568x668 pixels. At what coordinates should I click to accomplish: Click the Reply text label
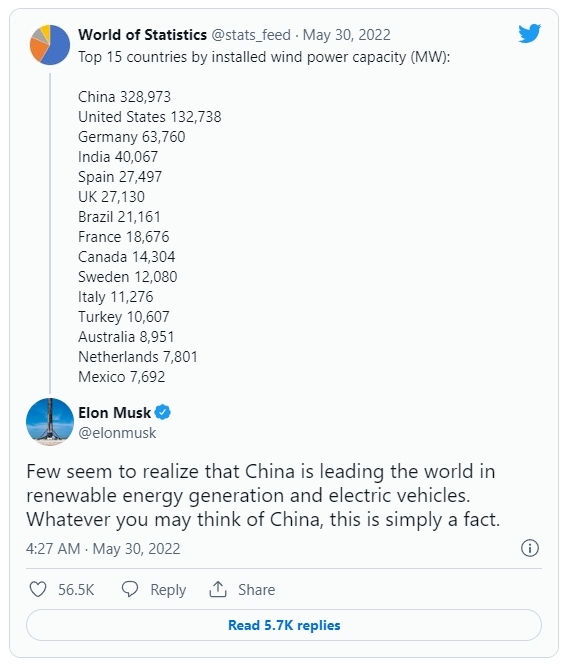[x=168, y=590]
